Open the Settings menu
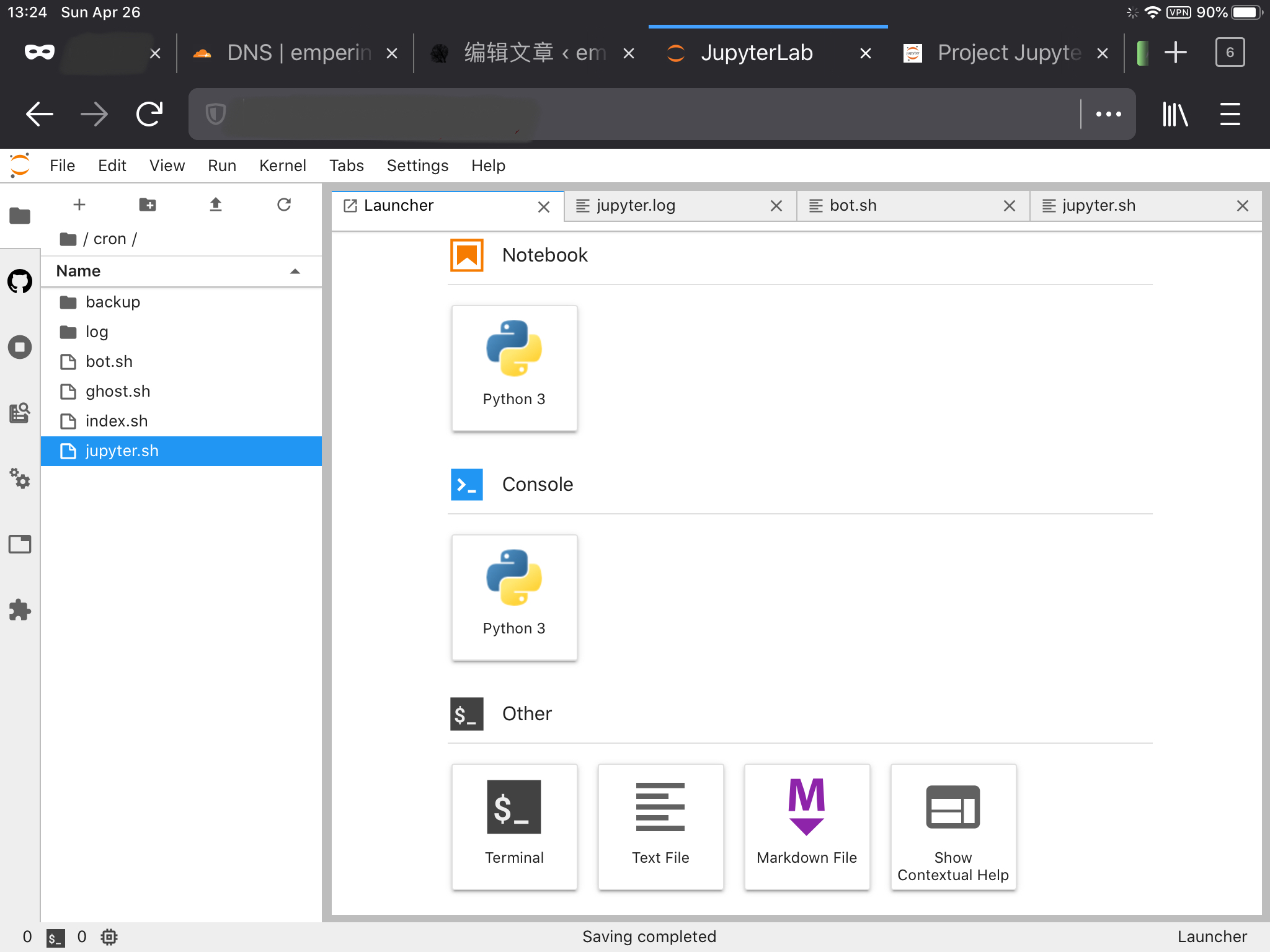The height and width of the screenshot is (952, 1270). (417, 165)
